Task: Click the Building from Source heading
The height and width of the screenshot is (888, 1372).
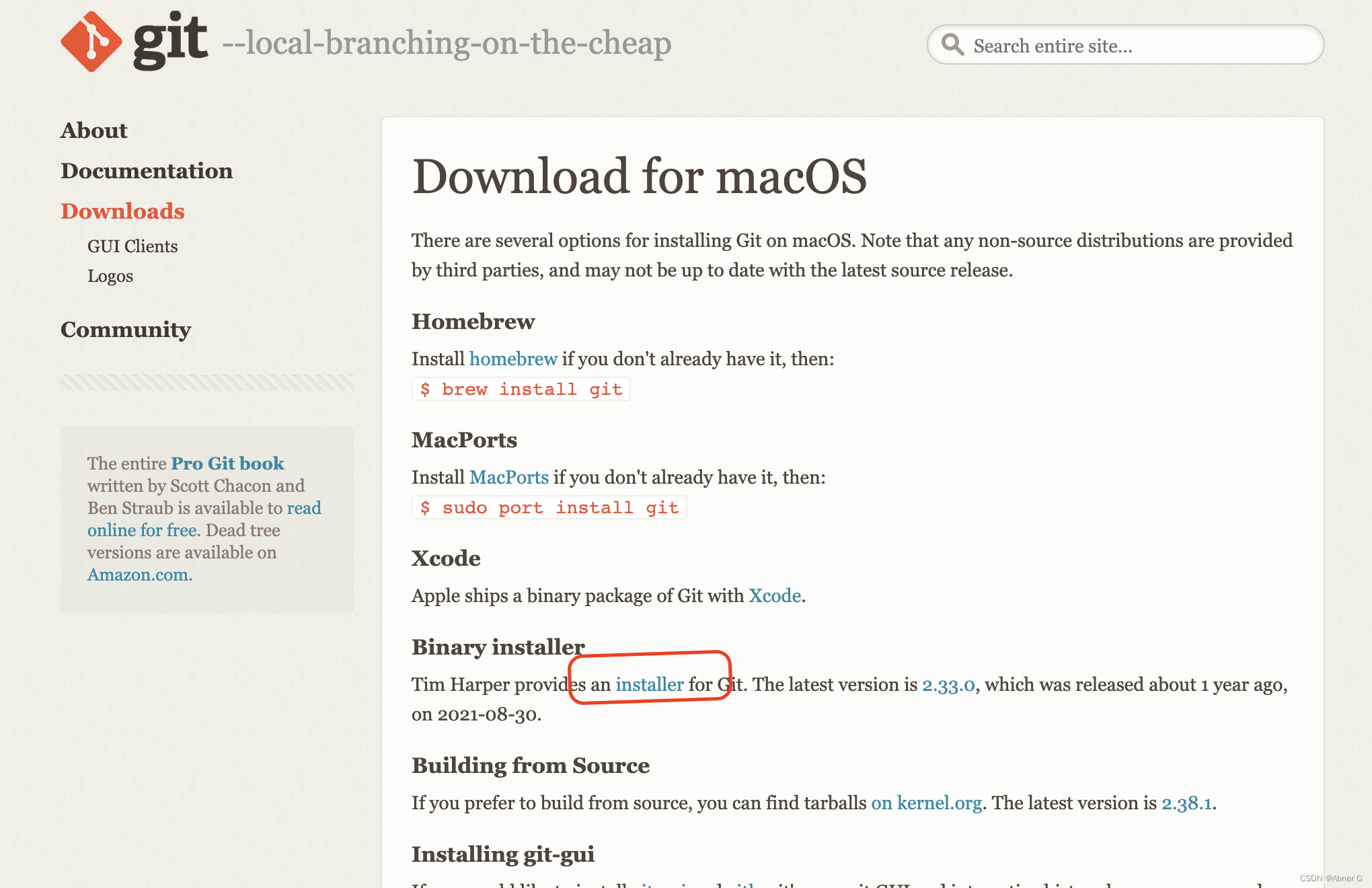Action: tap(531, 766)
